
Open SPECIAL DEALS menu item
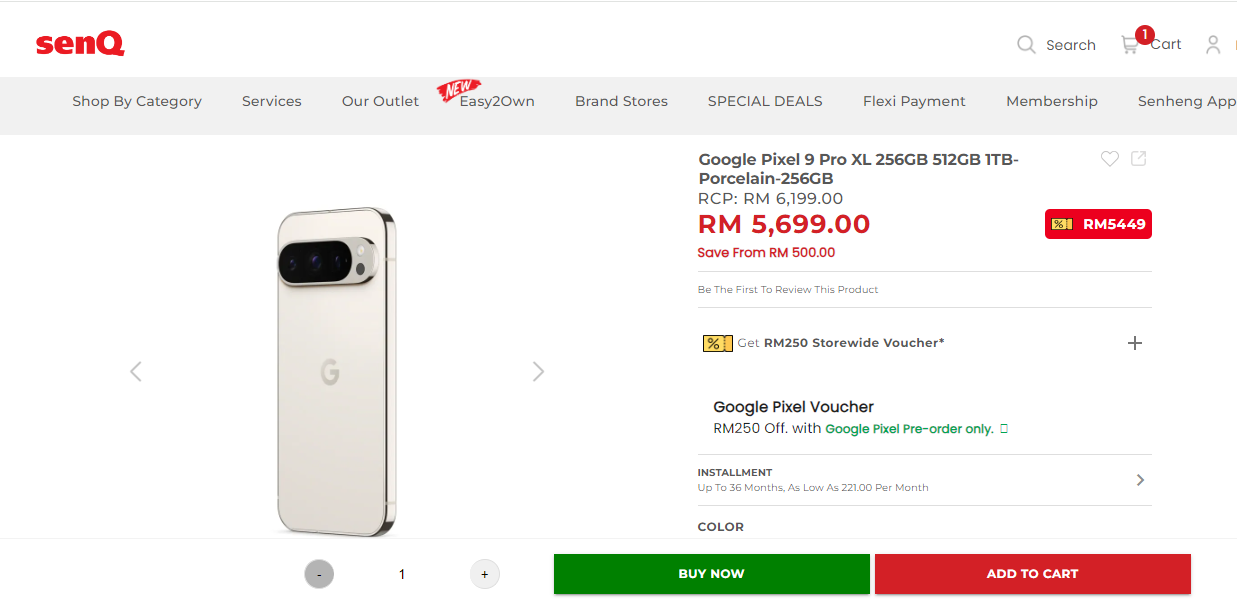pyautogui.click(x=765, y=101)
